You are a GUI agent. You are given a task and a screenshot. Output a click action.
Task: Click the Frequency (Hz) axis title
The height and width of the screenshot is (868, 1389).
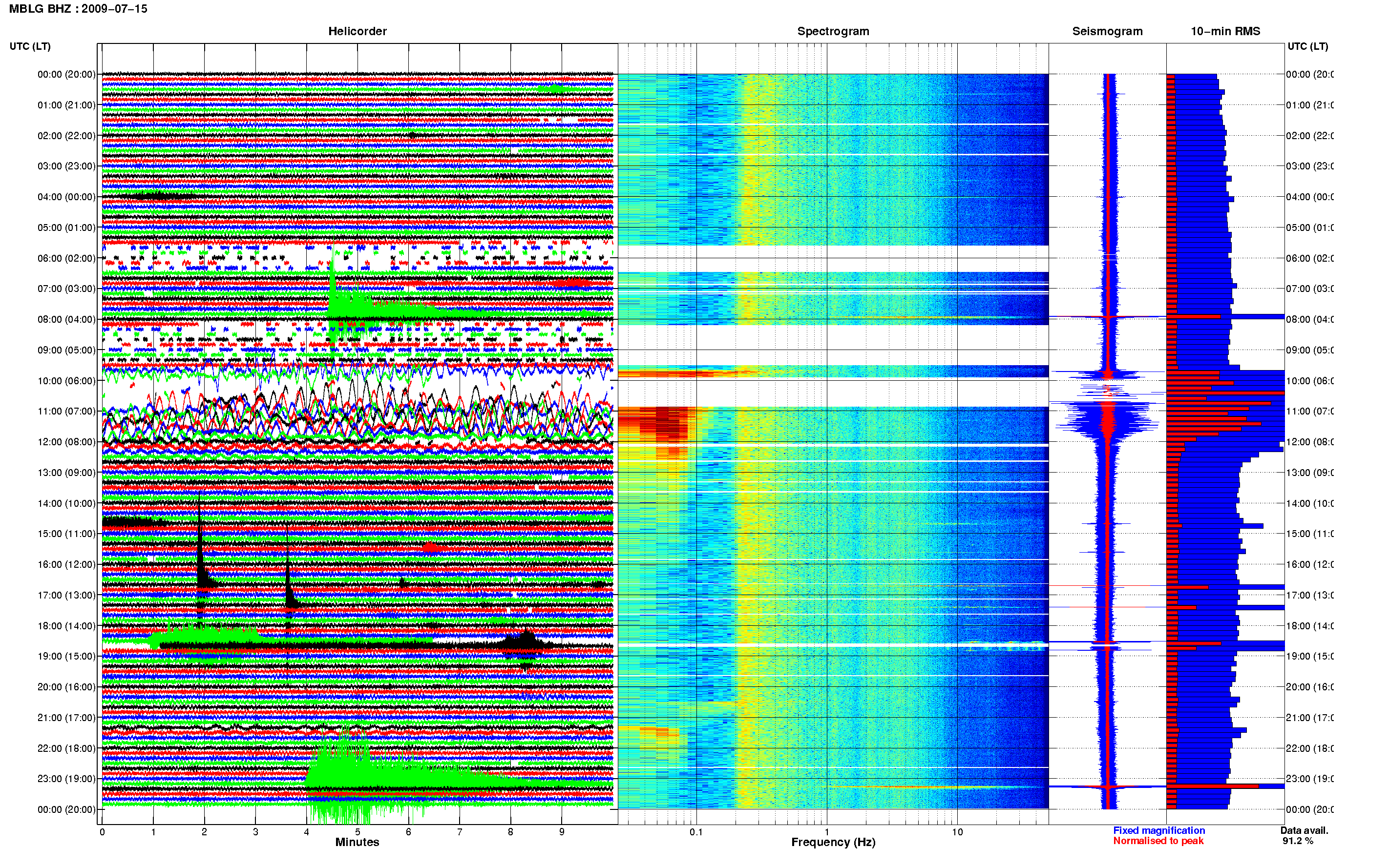tap(833, 842)
